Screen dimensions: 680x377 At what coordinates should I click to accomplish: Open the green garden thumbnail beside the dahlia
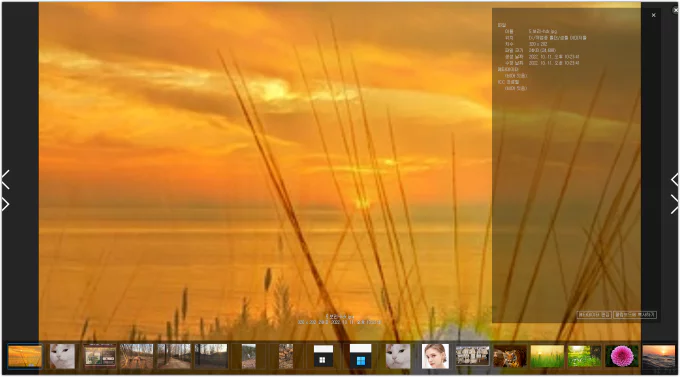pos(585,356)
